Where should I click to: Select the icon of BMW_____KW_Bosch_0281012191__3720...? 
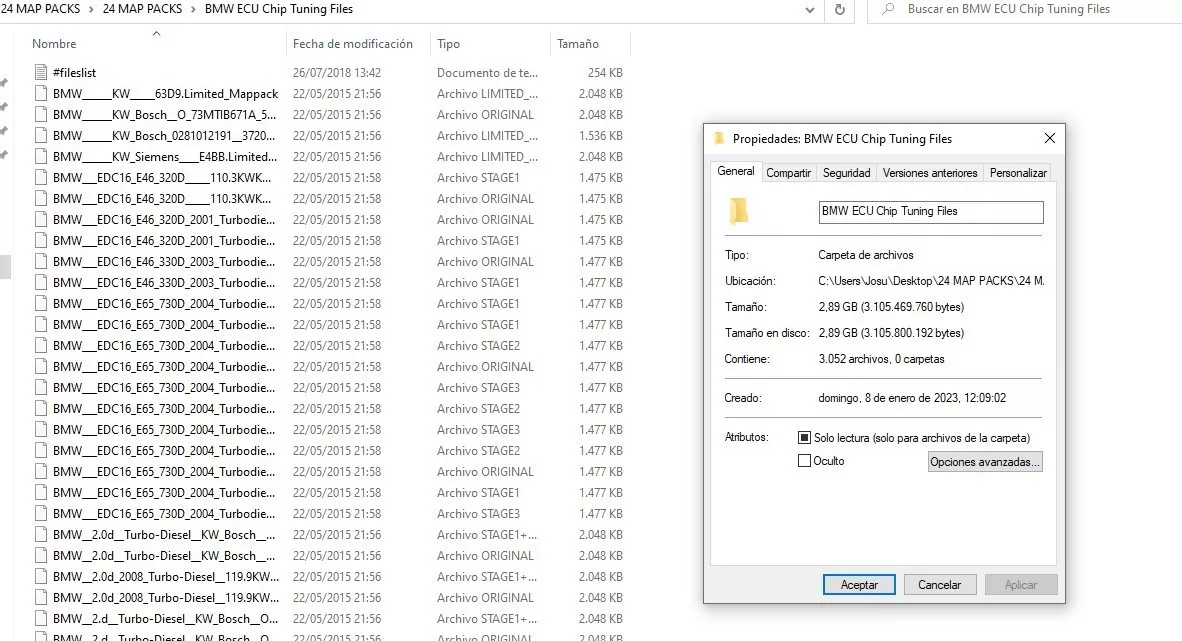[x=41, y=136]
